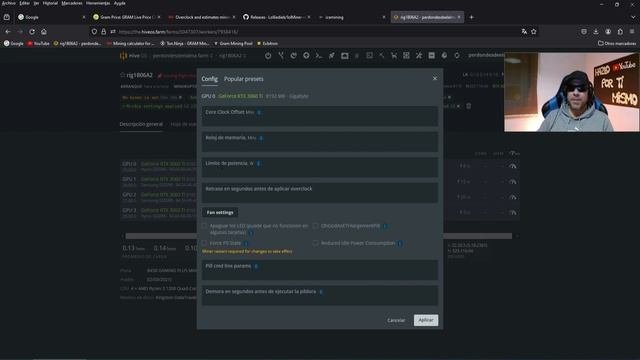The width and height of the screenshot is (640, 360).
Task: Show info for Límite de potencia
Action: [x=259, y=163]
